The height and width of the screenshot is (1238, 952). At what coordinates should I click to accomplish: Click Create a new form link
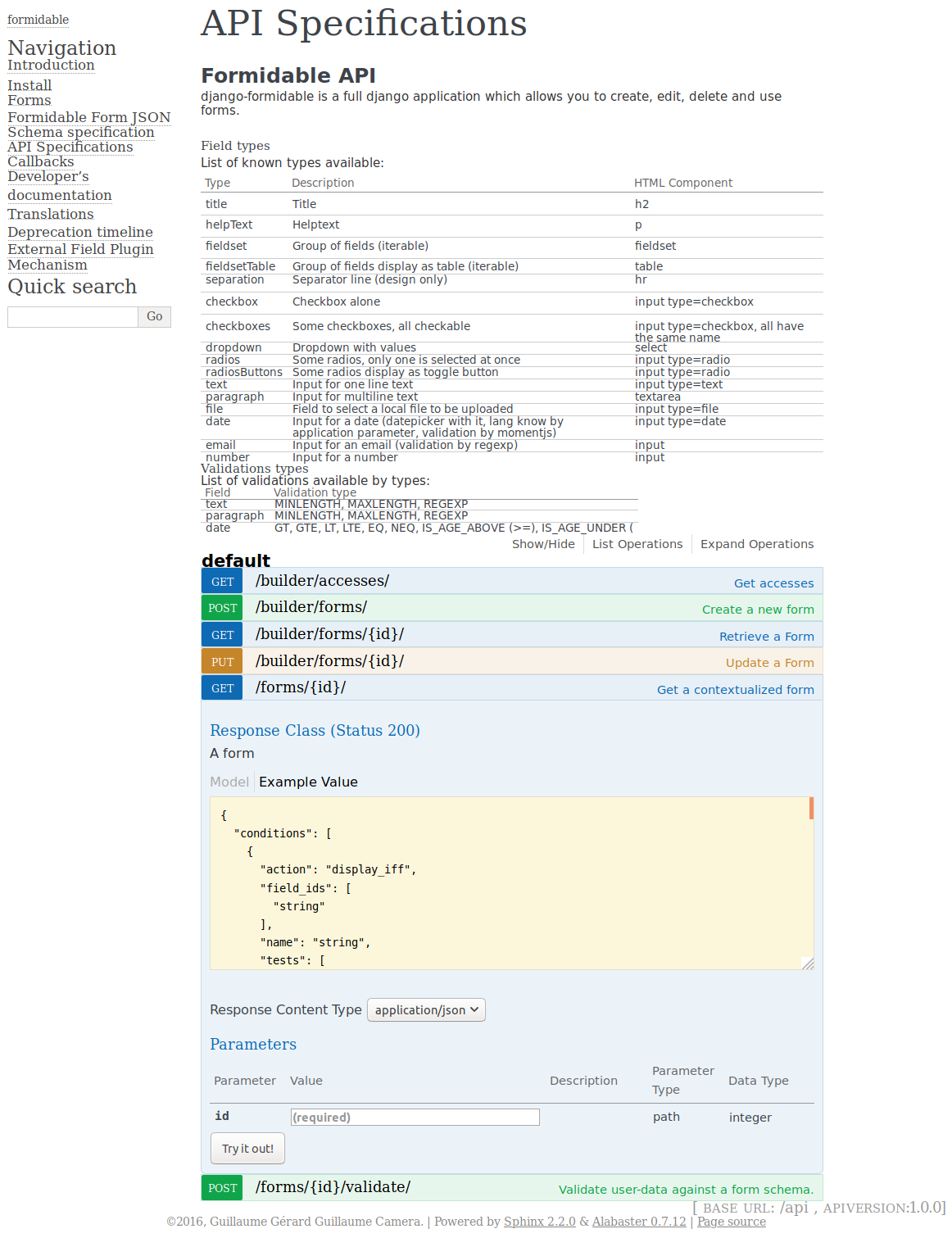(x=758, y=610)
